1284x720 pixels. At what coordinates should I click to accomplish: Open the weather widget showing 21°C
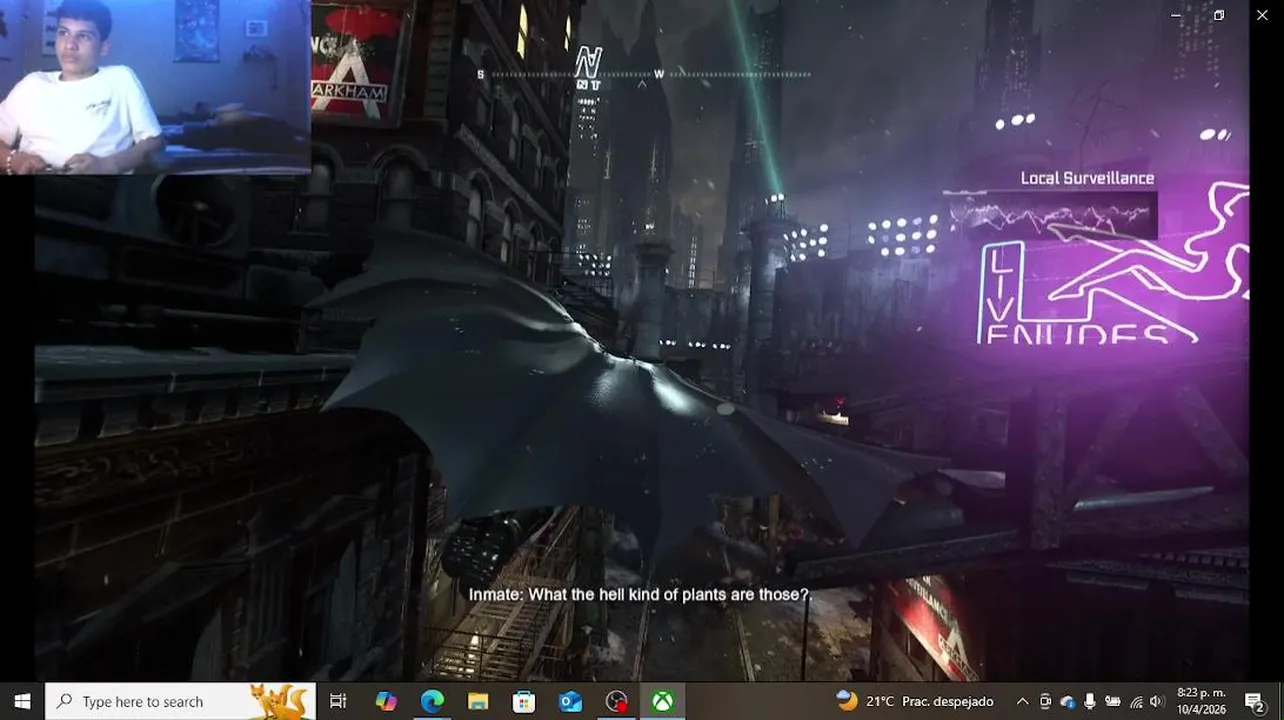click(915, 701)
